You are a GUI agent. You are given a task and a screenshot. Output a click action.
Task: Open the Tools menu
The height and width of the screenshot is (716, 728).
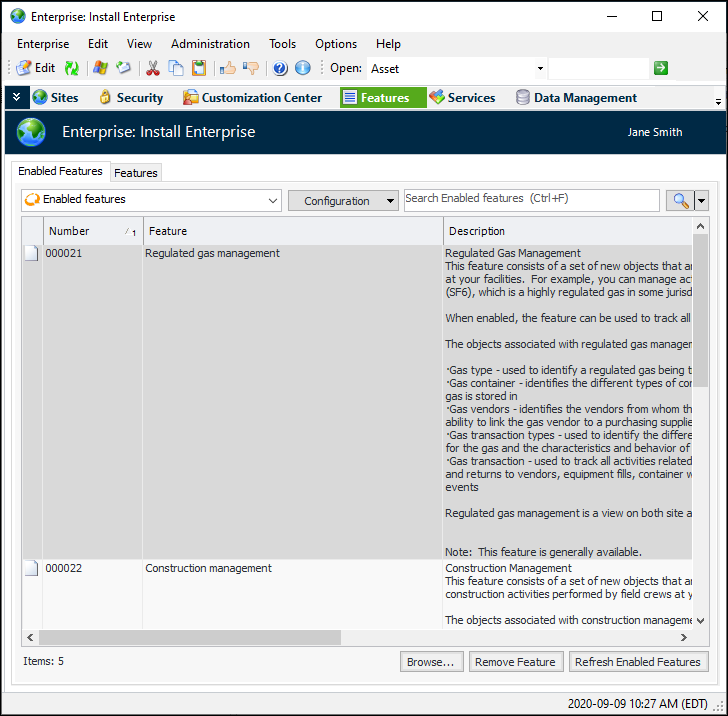pyautogui.click(x=282, y=44)
